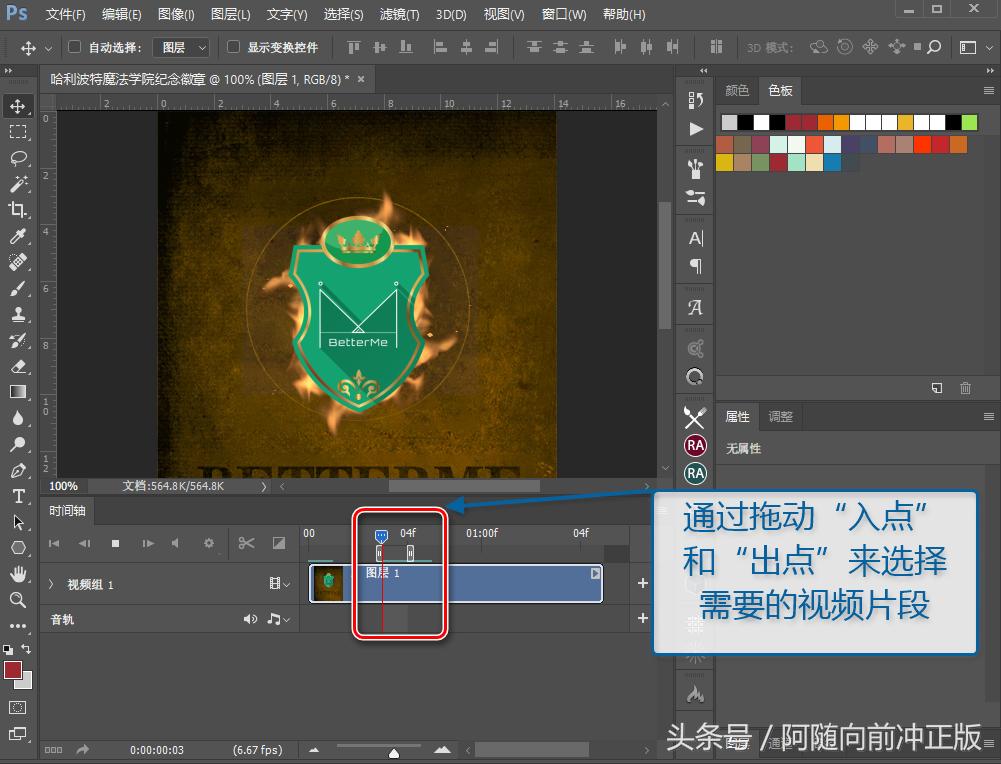Switch to the 调整 panel tab

pos(780,416)
